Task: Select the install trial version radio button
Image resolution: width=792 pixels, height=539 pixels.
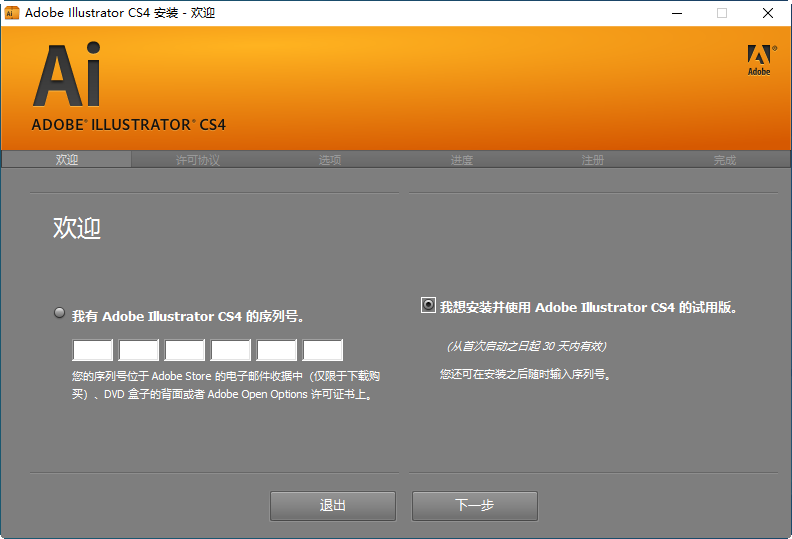Action: (428, 306)
